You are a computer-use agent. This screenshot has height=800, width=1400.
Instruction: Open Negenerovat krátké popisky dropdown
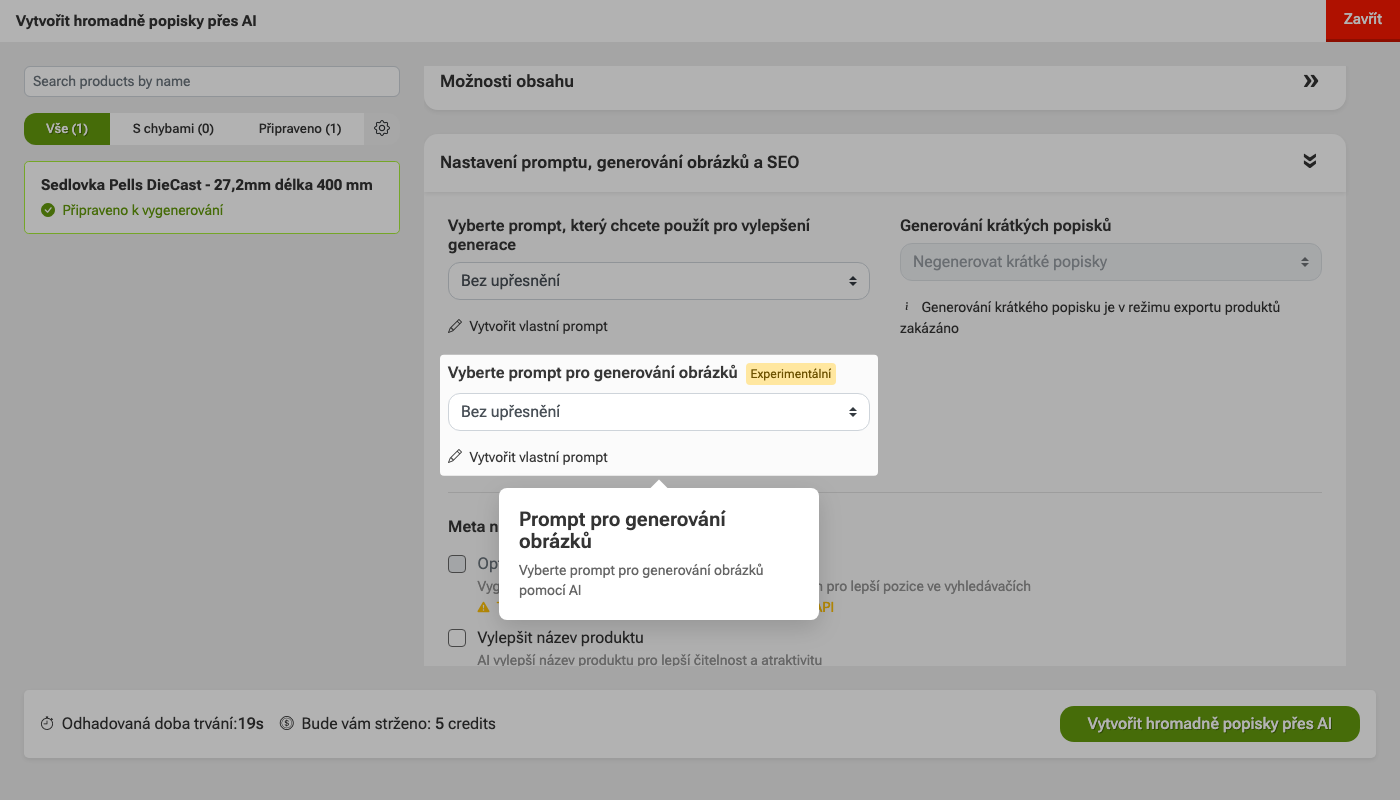pos(1111,262)
